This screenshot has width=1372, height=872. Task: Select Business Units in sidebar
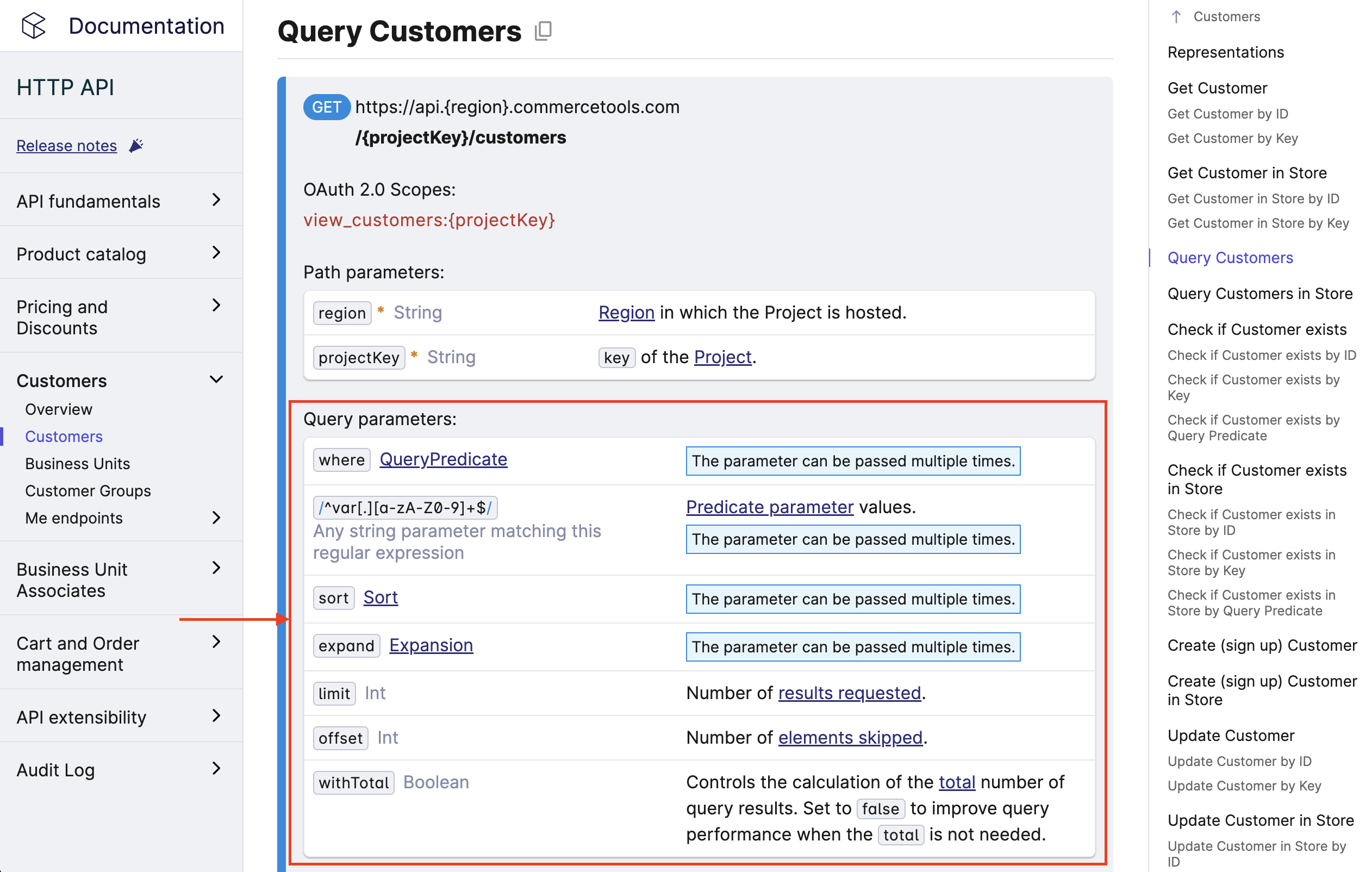click(78, 463)
